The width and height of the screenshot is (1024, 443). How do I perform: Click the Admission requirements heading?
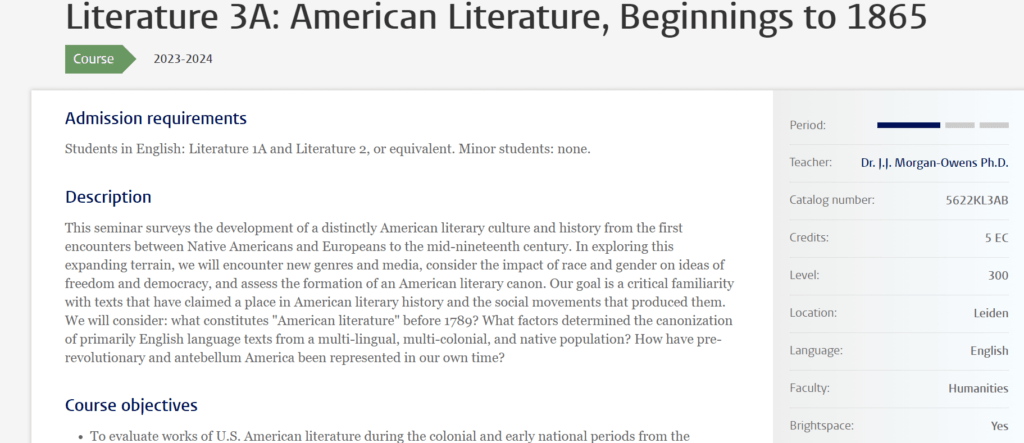coord(156,118)
